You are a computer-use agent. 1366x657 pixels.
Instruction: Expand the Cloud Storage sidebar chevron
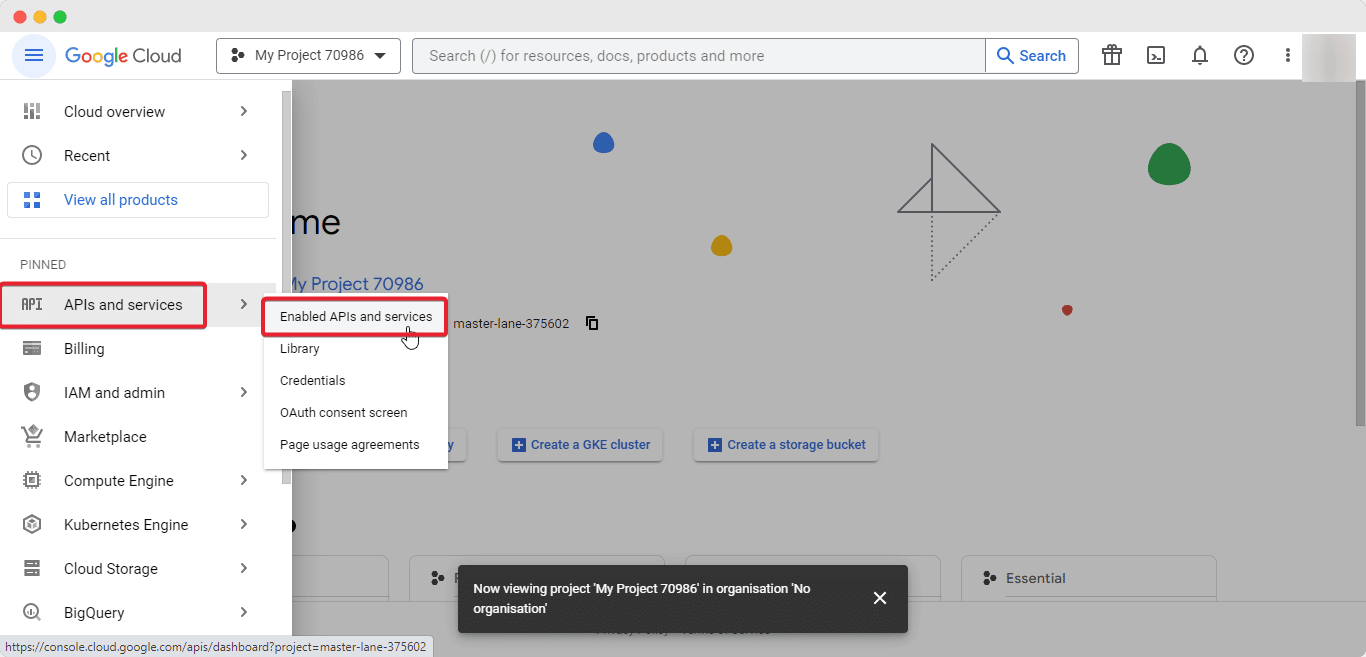click(243, 568)
